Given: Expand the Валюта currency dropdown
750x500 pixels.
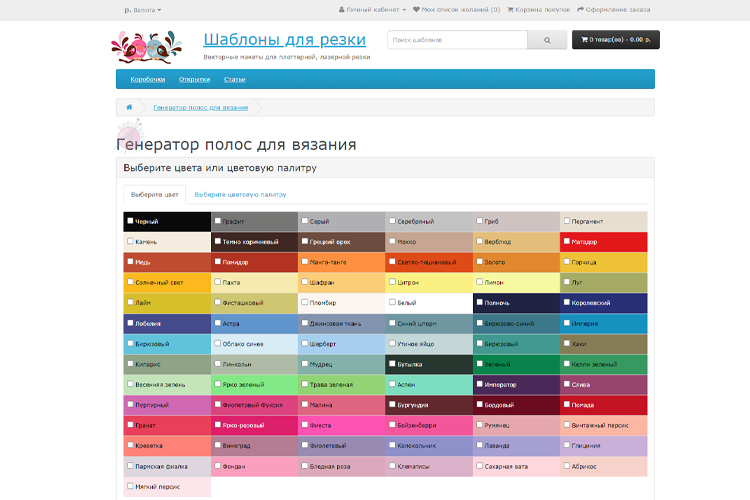Looking at the screenshot, I should coord(142,10).
